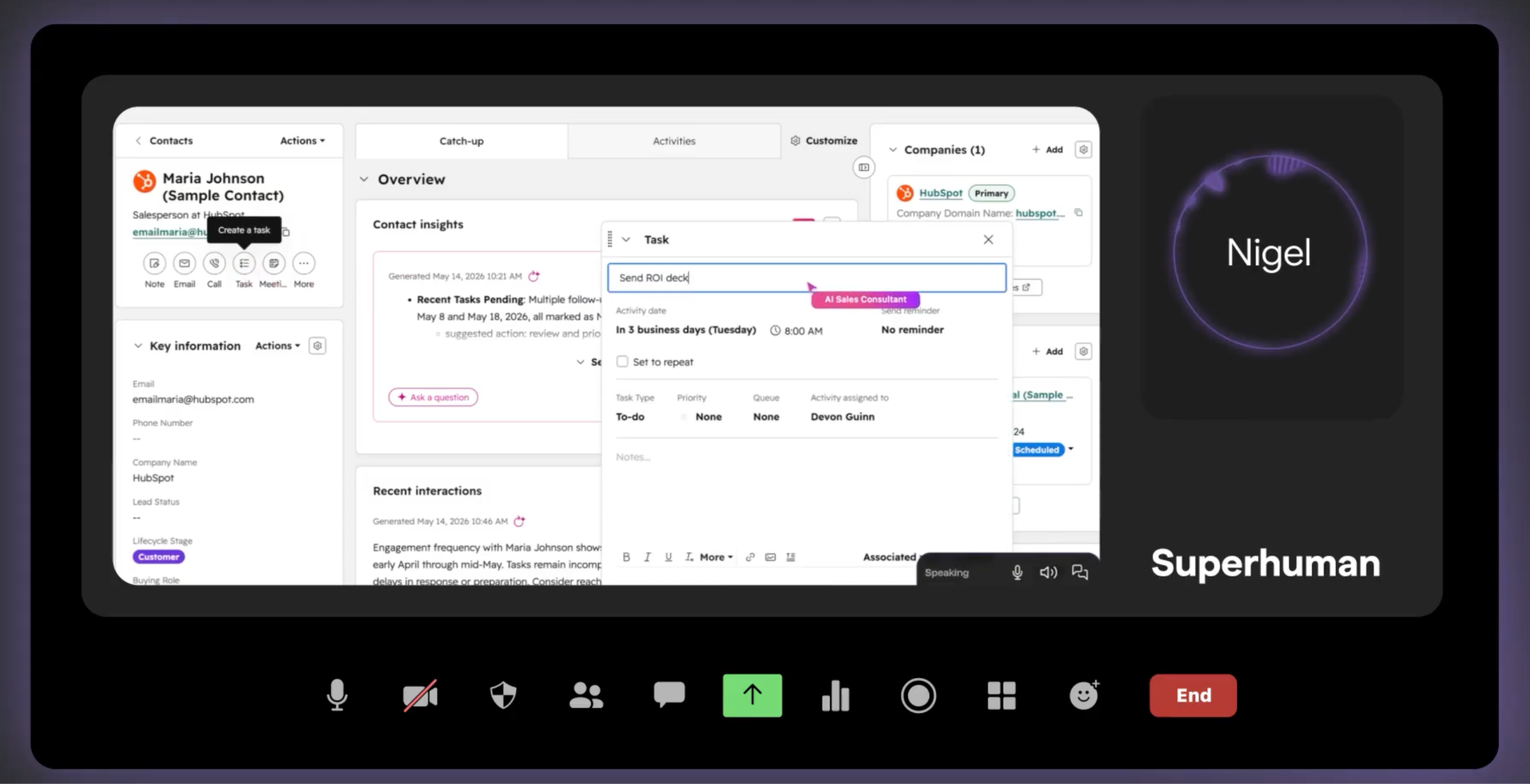Apply italic formatting in task notes
The width and height of the screenshot is (1530, 784).
click(x=647, y=557)
